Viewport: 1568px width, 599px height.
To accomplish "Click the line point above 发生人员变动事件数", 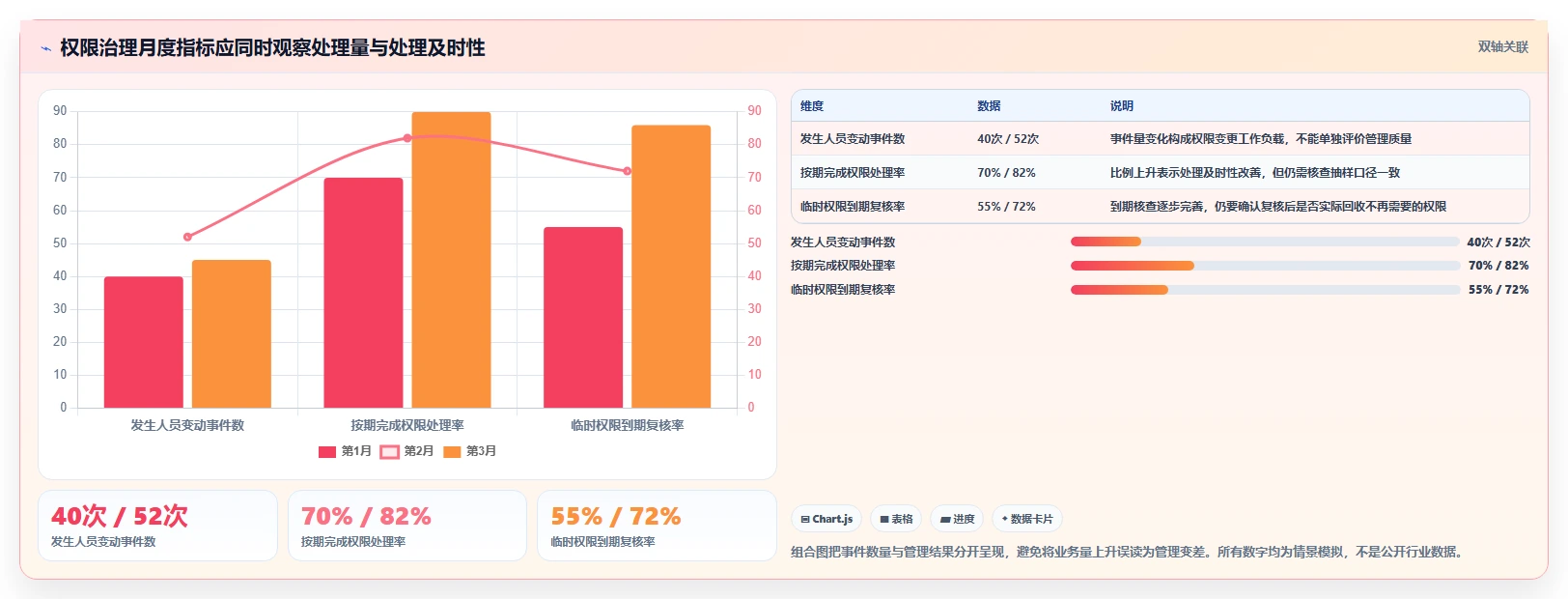I will [187, 237].
